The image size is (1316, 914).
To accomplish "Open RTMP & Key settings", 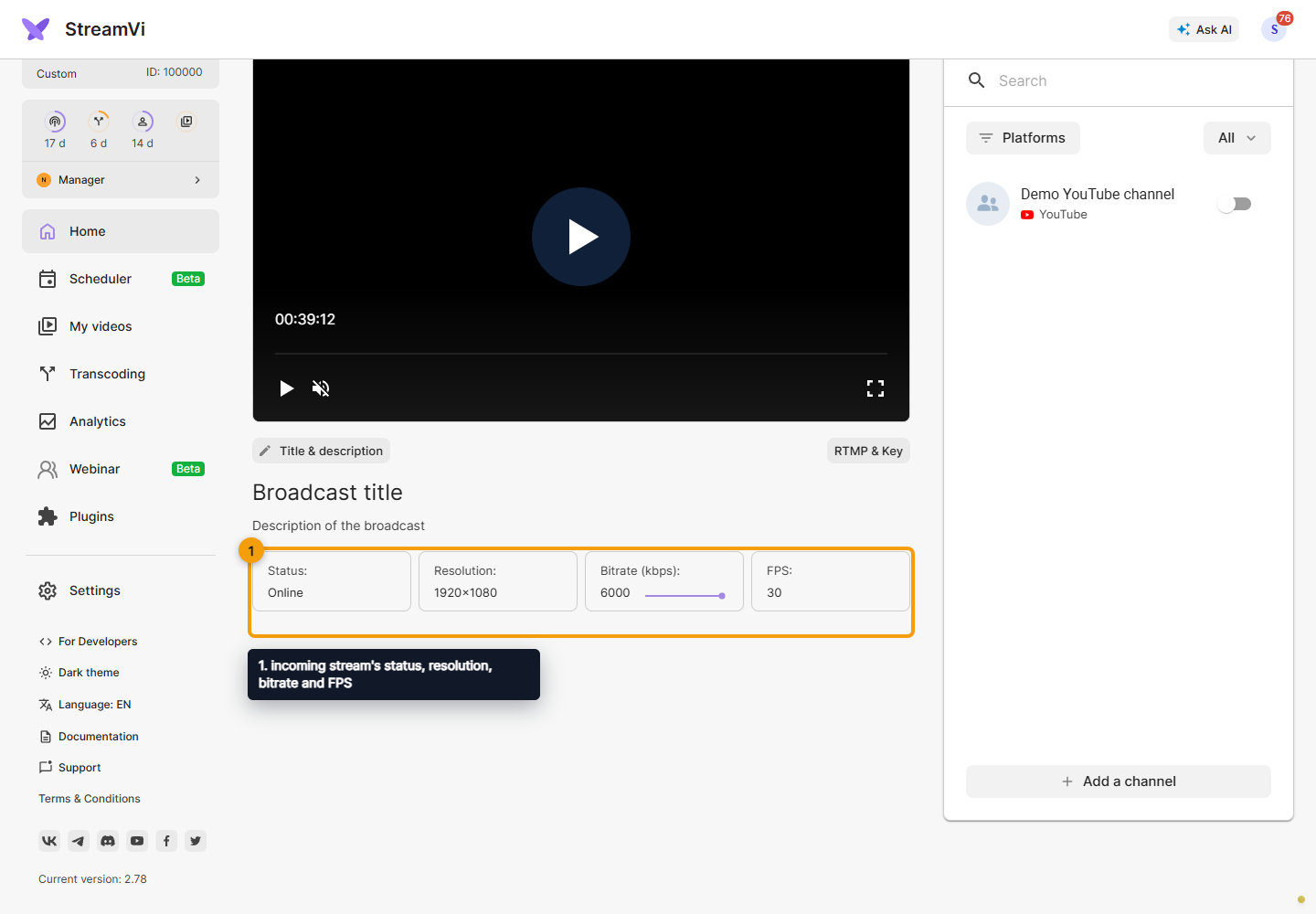I will click(x=868, y=451).
